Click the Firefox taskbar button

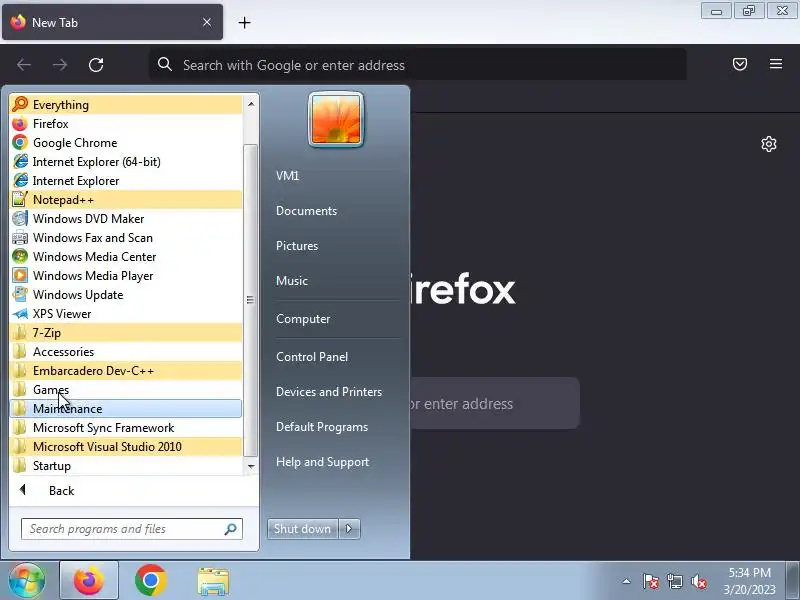[x=89, y=580]
